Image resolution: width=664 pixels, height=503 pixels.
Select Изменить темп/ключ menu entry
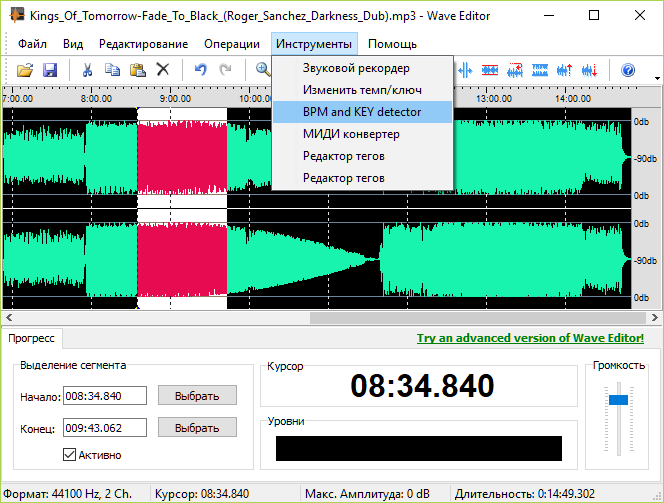coord(362,90)
